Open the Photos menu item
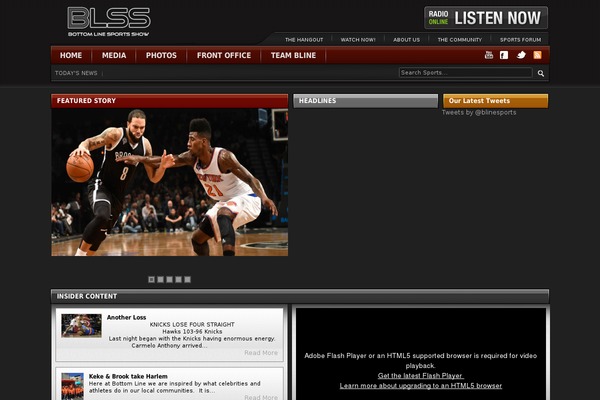This screenshot has width=600, height=400. 161,56
